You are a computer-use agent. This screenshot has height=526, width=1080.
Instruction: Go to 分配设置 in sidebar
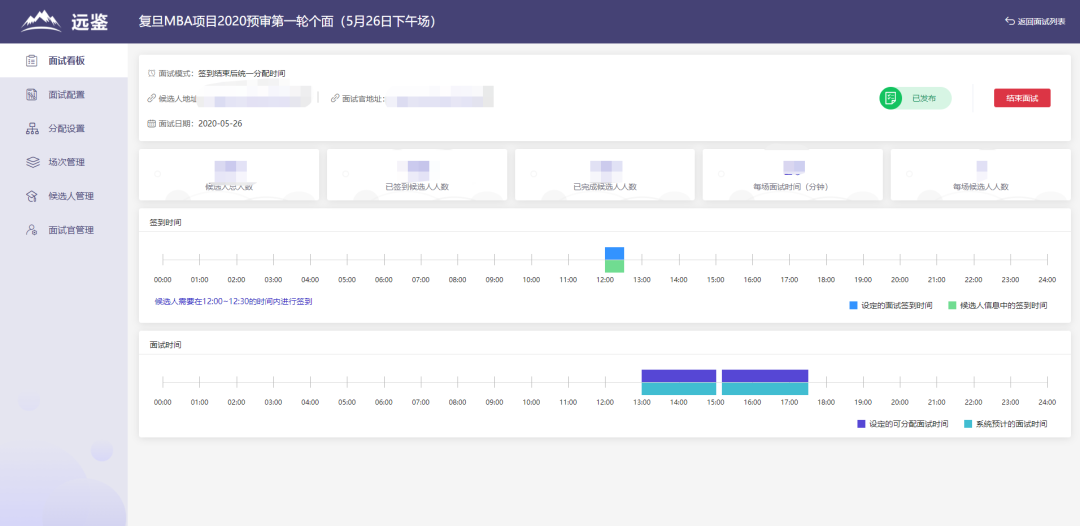[x=63, y=128]
